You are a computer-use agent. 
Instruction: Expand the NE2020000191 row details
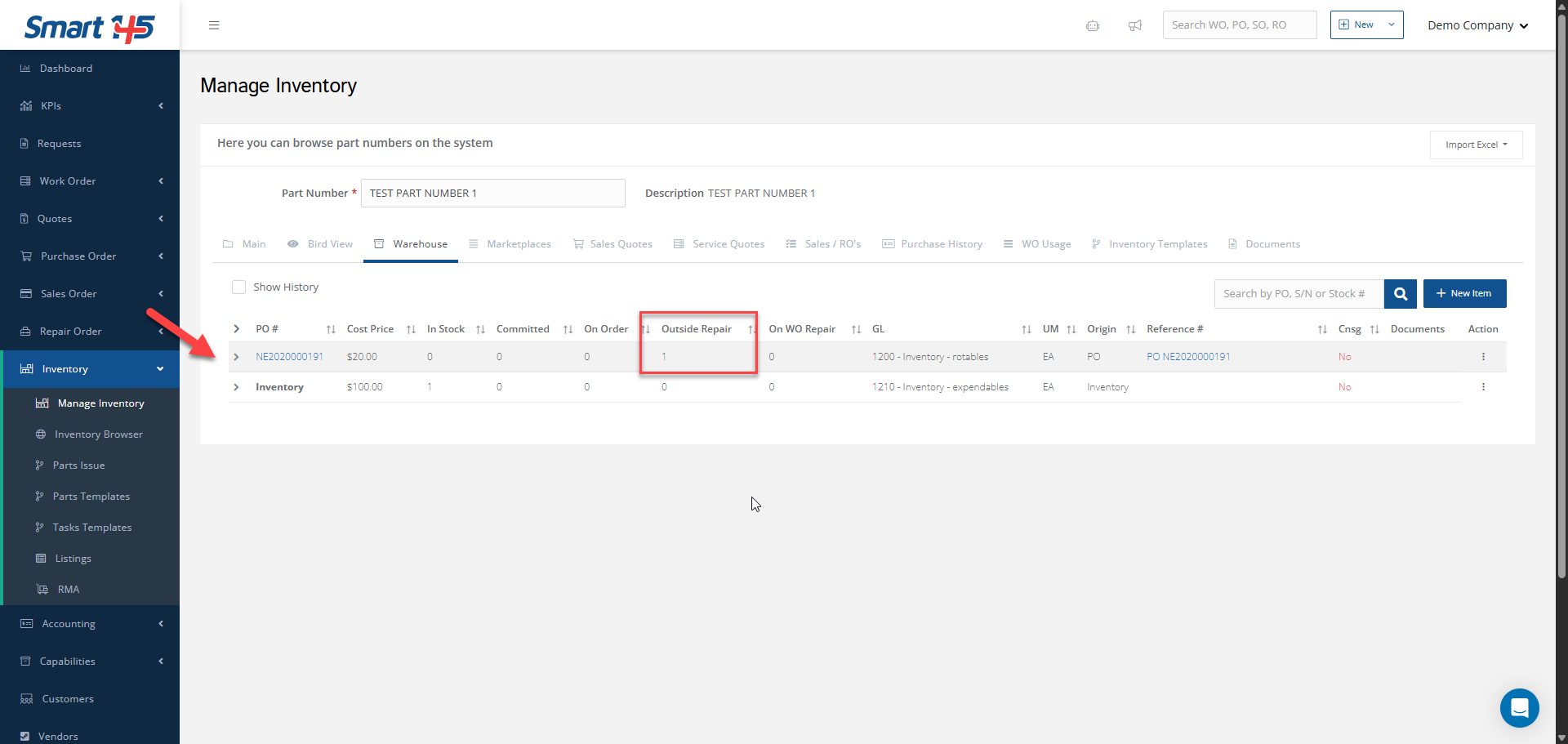pyautogui.click(x=237, y=357)
